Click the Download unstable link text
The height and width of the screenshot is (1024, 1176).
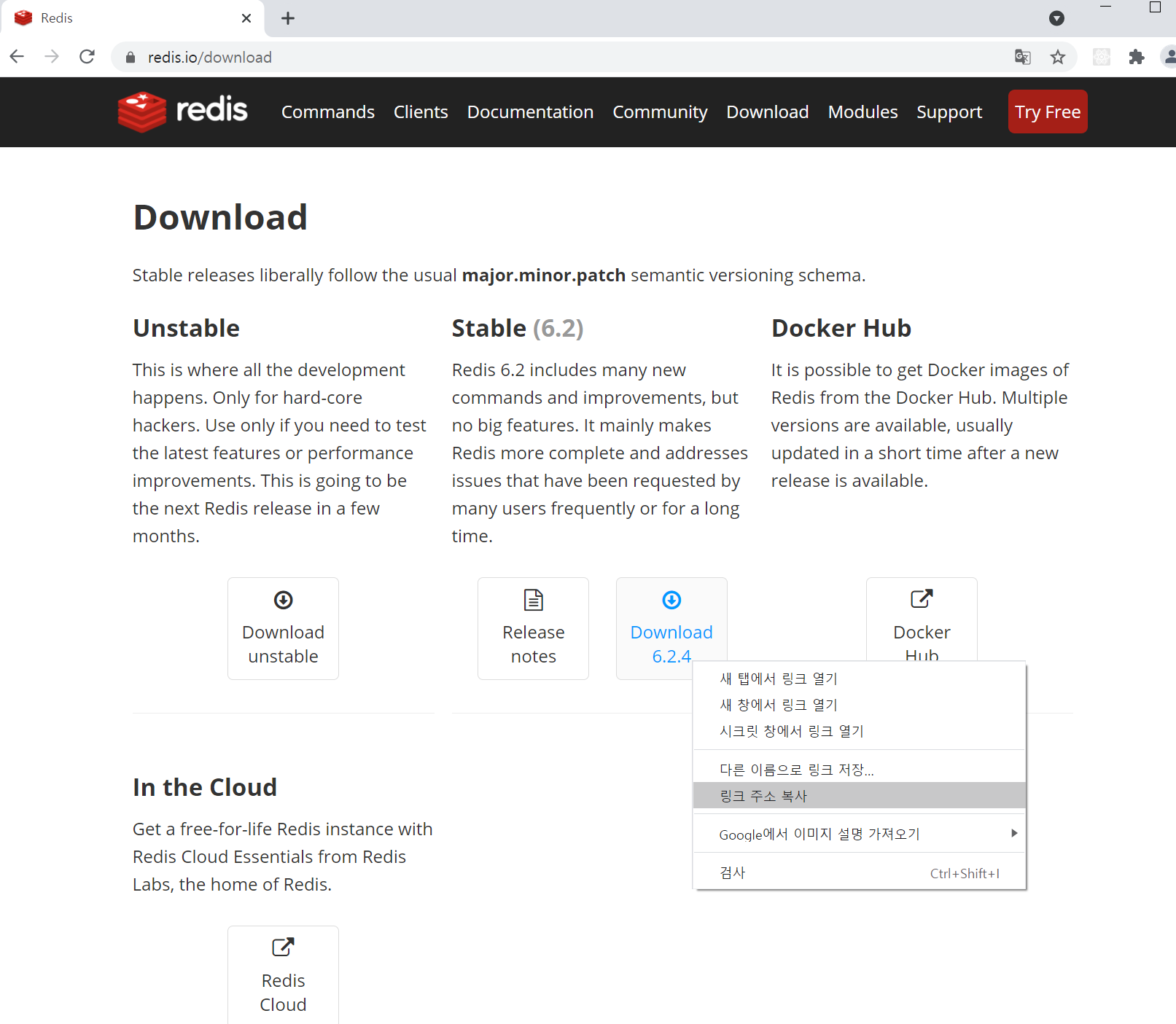283,644
